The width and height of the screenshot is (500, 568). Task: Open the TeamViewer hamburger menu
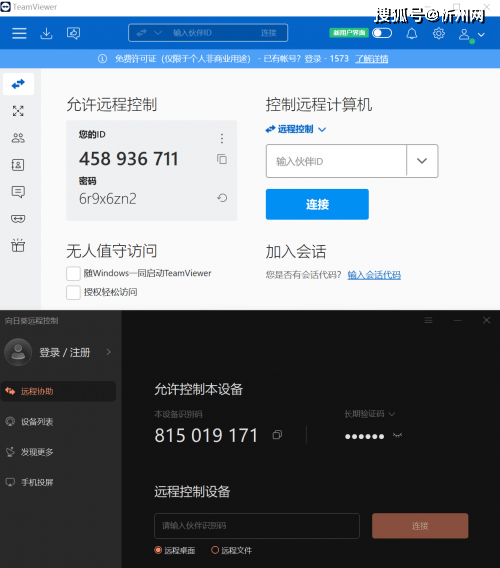coord(19,33)
